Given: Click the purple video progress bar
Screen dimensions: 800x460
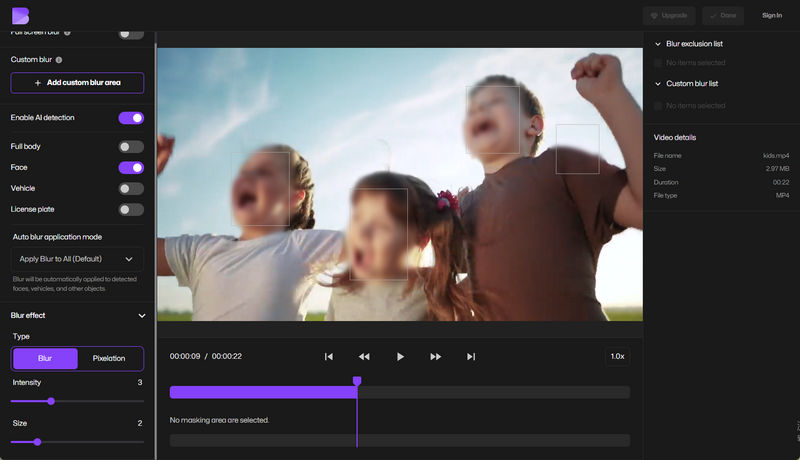Looking at the screenshot, I should click(263, 392).
